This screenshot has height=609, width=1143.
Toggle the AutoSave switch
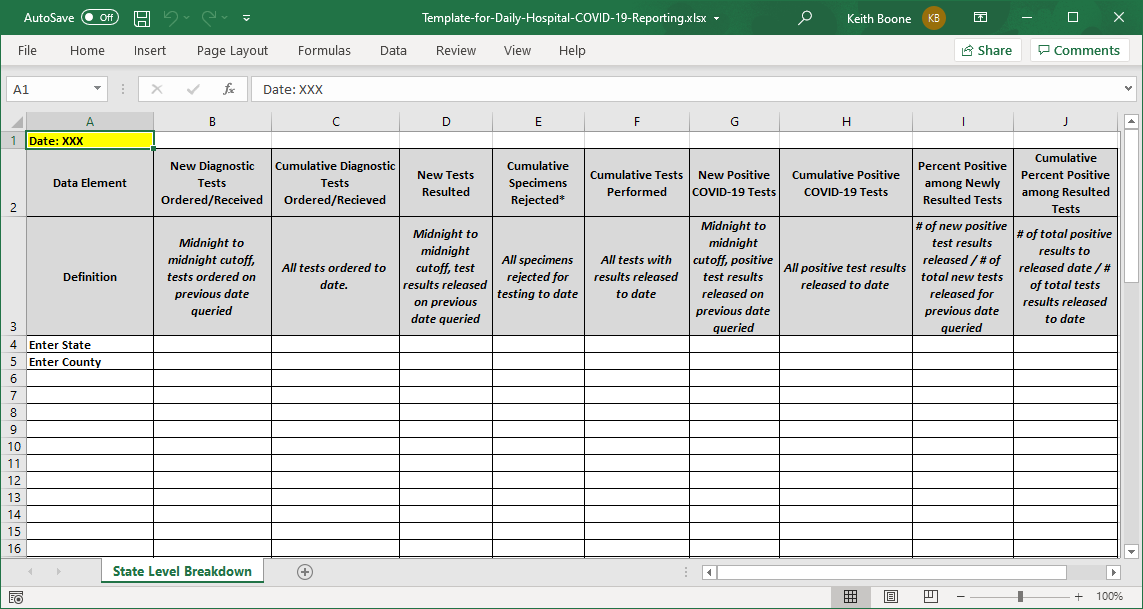(100, 18)
